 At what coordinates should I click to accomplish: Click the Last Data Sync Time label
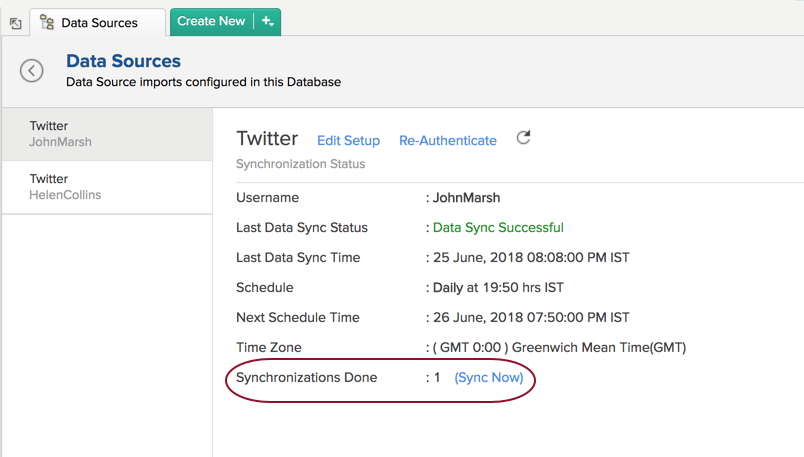(298, 257)
